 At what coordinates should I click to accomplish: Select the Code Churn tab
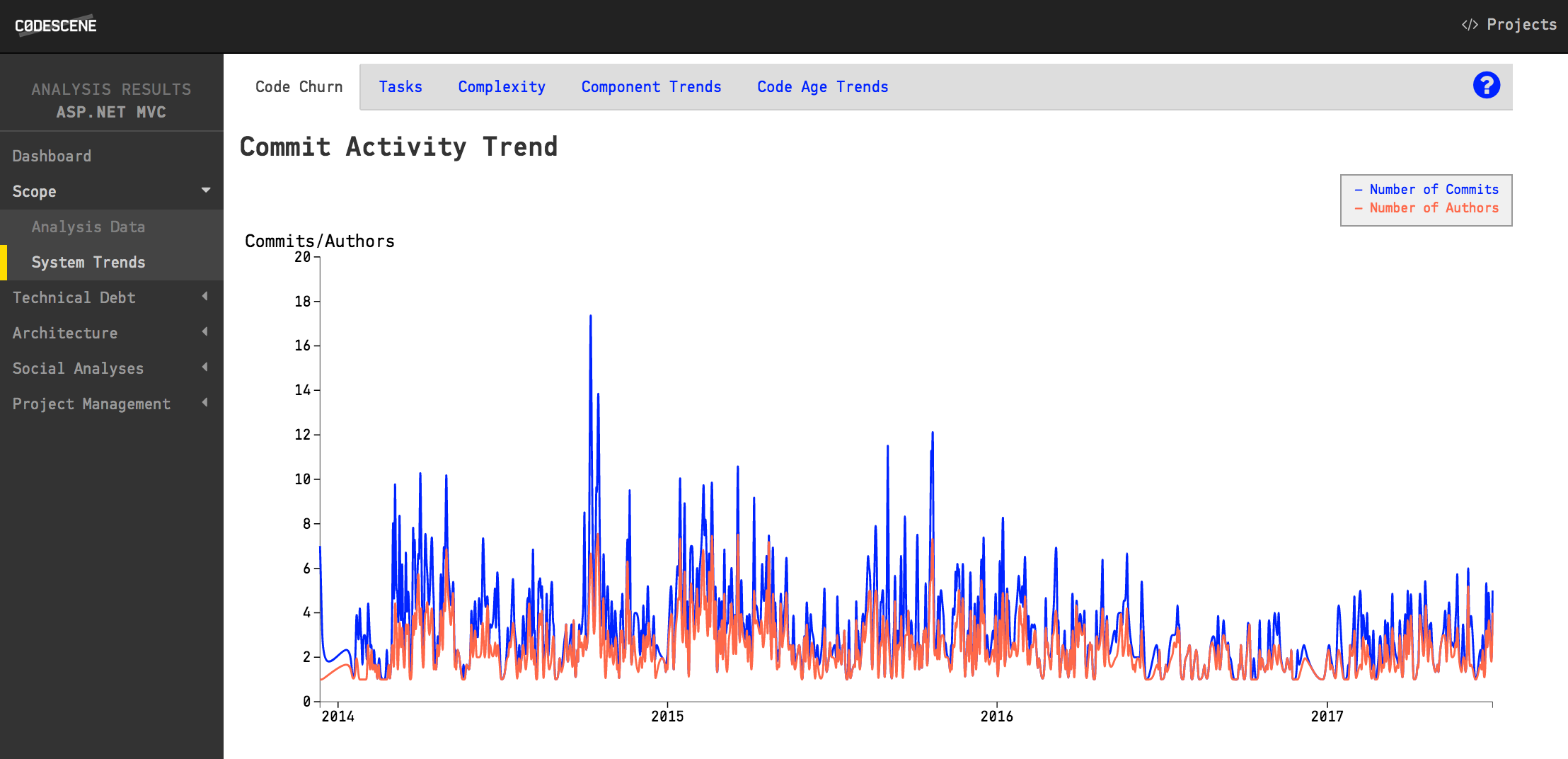(298, 86)
